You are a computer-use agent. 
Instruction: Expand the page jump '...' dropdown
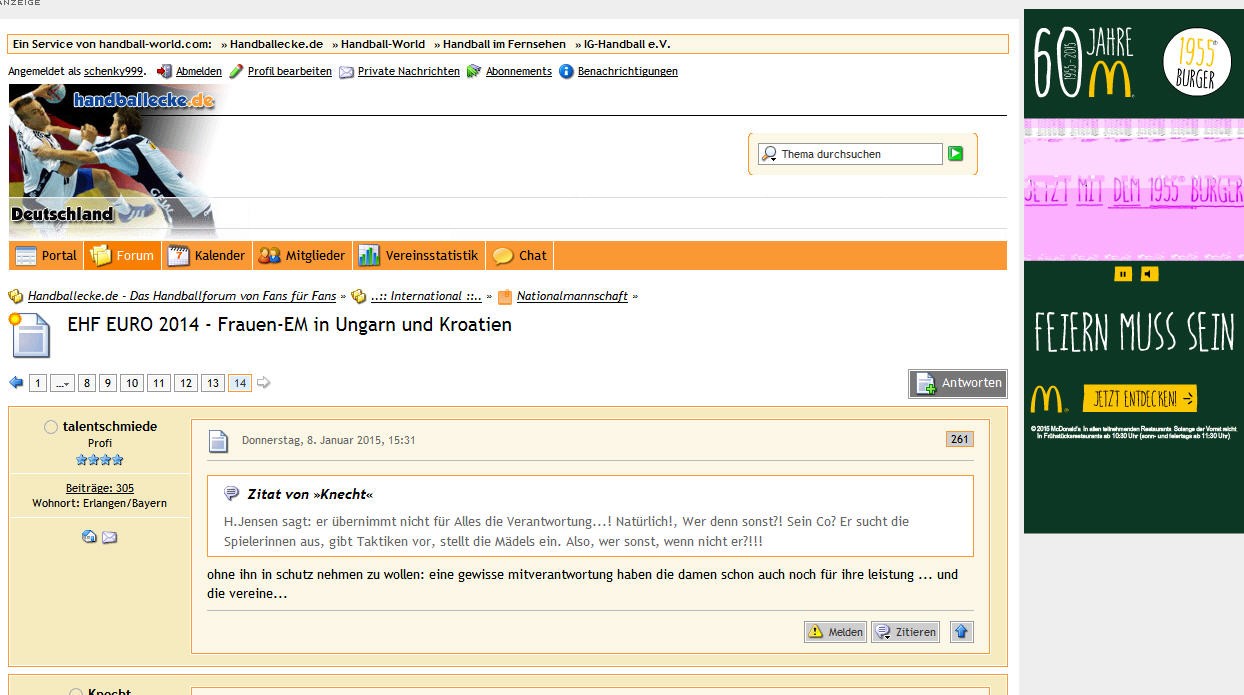coord(62,383)
